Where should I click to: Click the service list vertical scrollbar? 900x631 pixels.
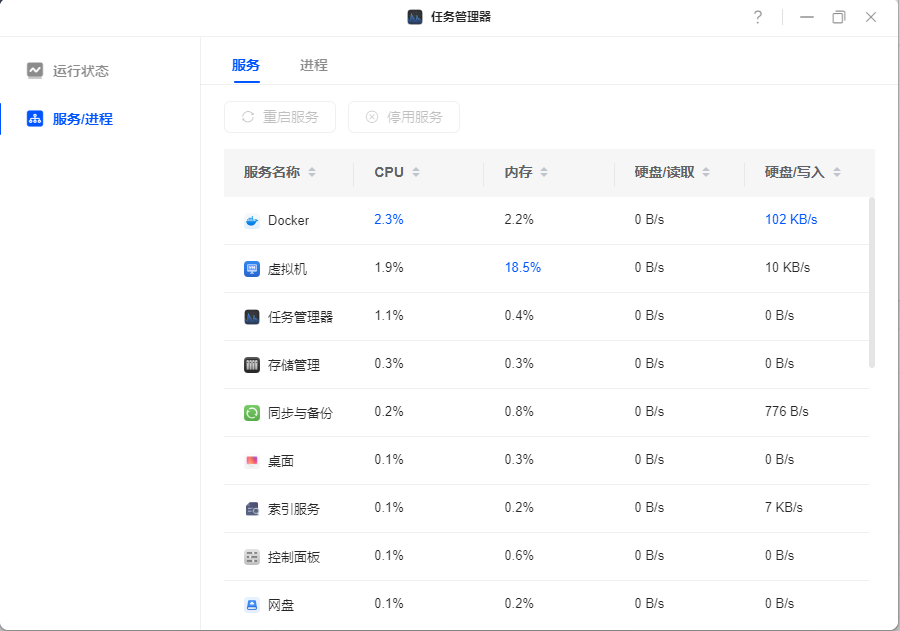871,282
